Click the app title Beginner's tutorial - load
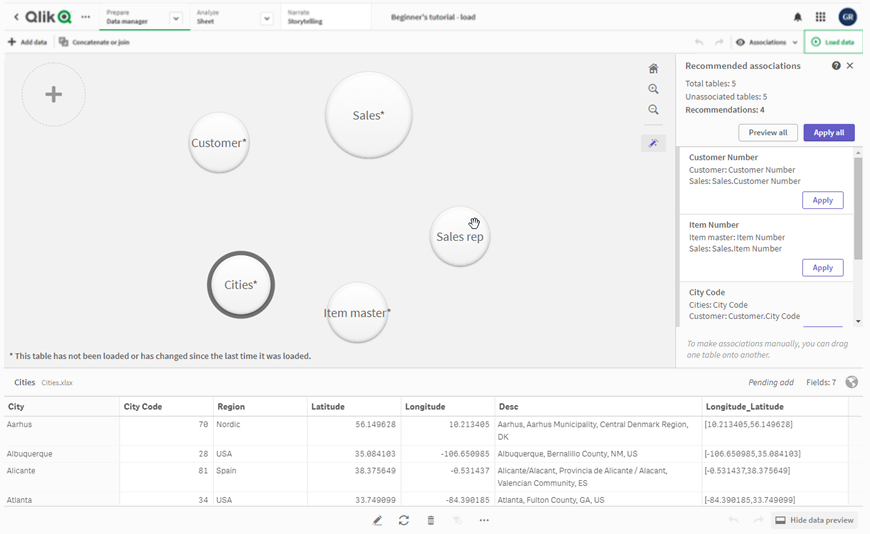The width and height of the screenshot is (870, 534). click(433, 17)
